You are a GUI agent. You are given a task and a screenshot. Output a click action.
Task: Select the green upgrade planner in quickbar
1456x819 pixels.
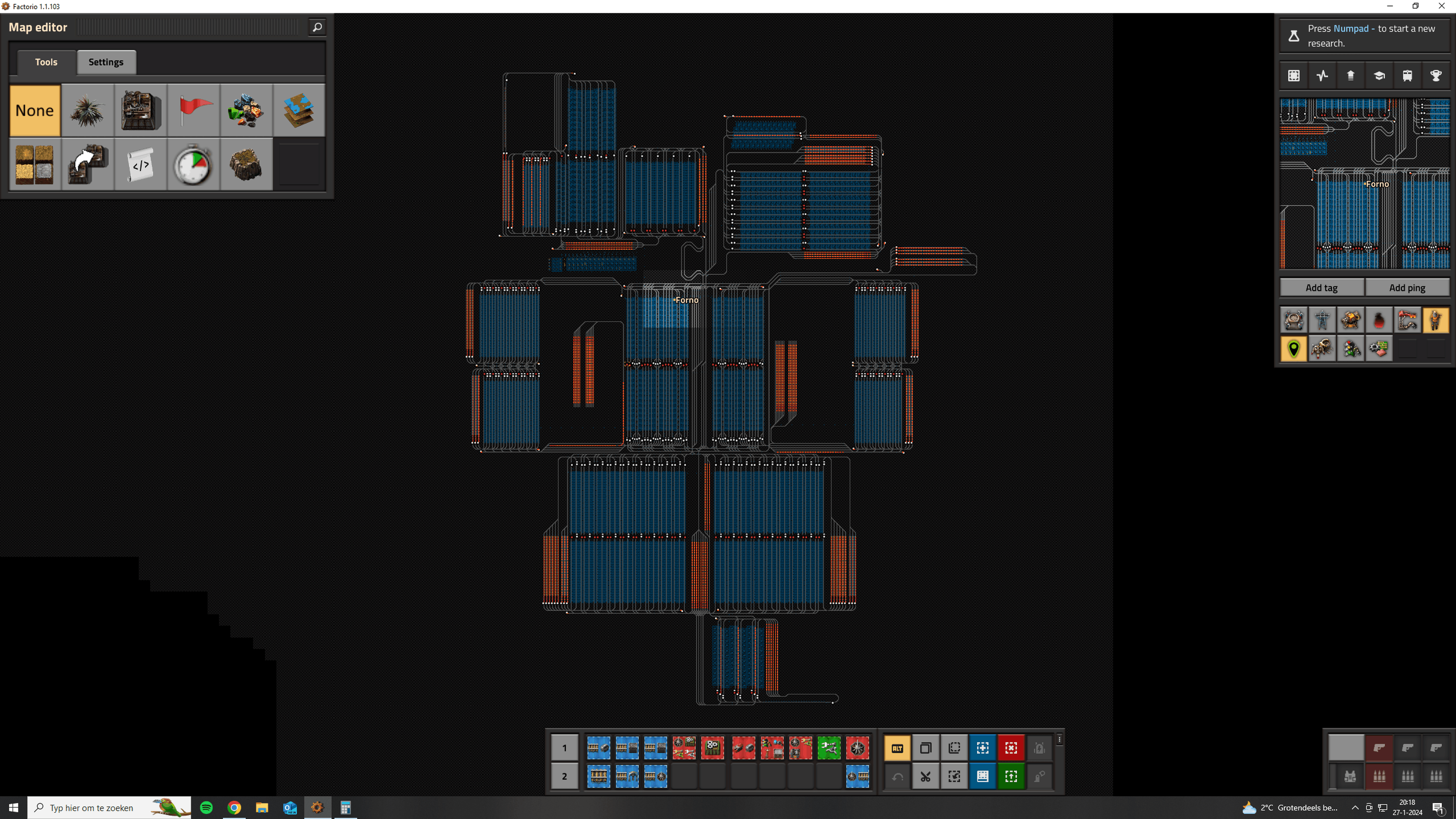point(829,748)
